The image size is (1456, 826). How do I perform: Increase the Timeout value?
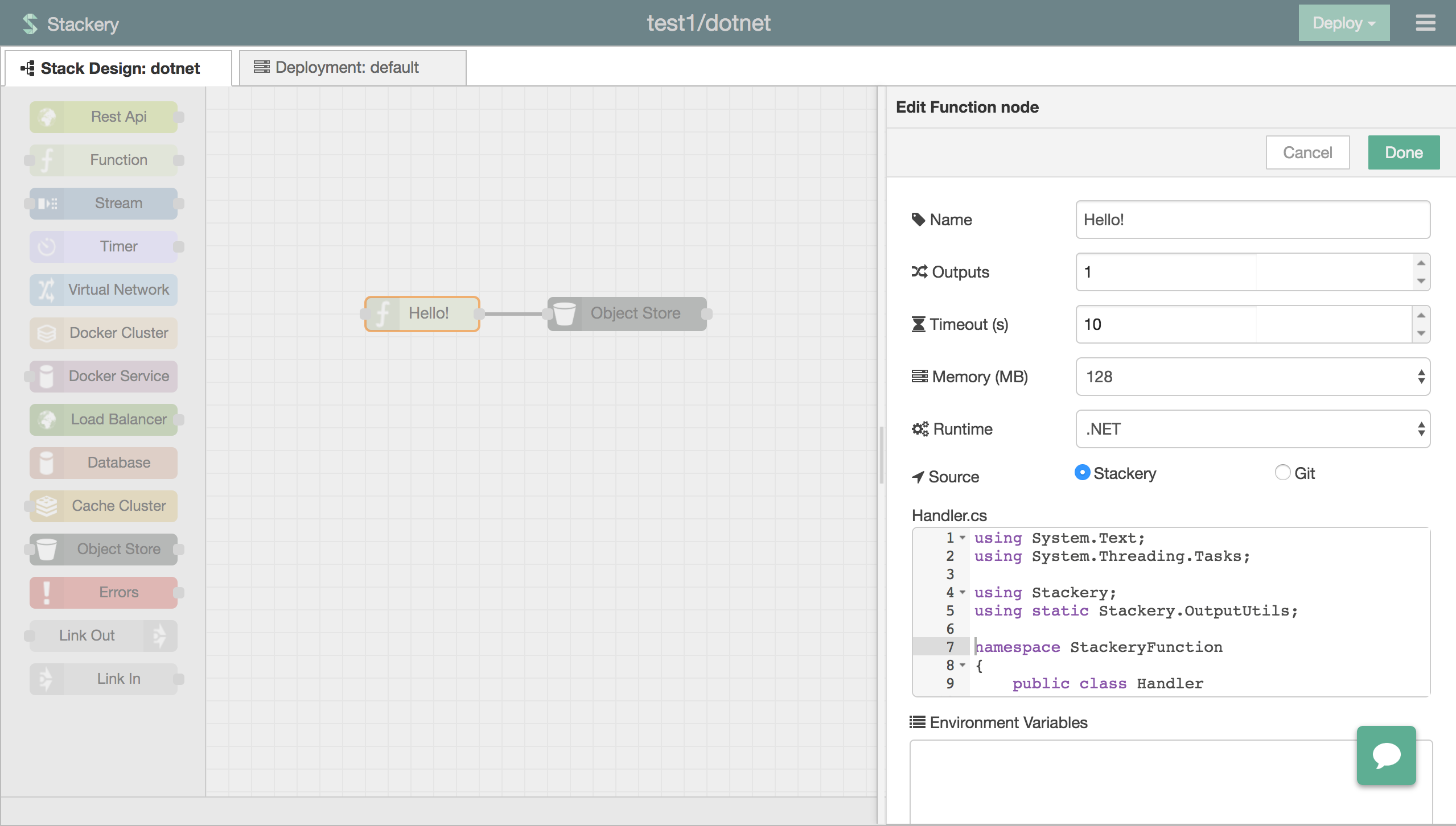1421,315
